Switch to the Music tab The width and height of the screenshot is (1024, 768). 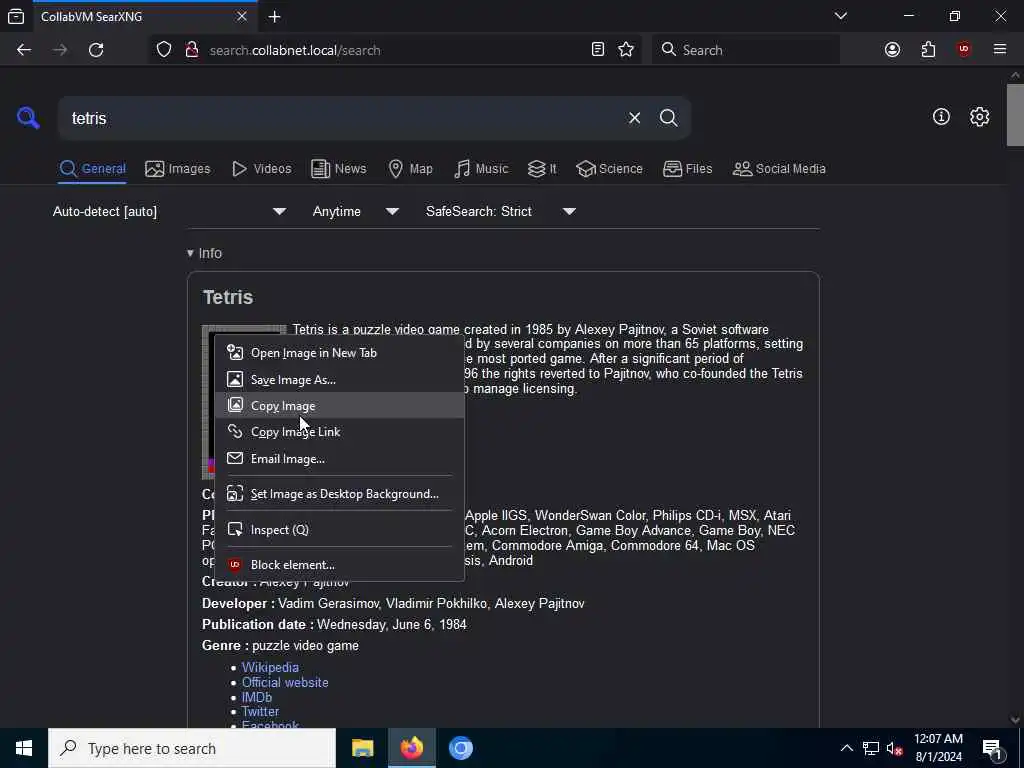pos(481,168)
